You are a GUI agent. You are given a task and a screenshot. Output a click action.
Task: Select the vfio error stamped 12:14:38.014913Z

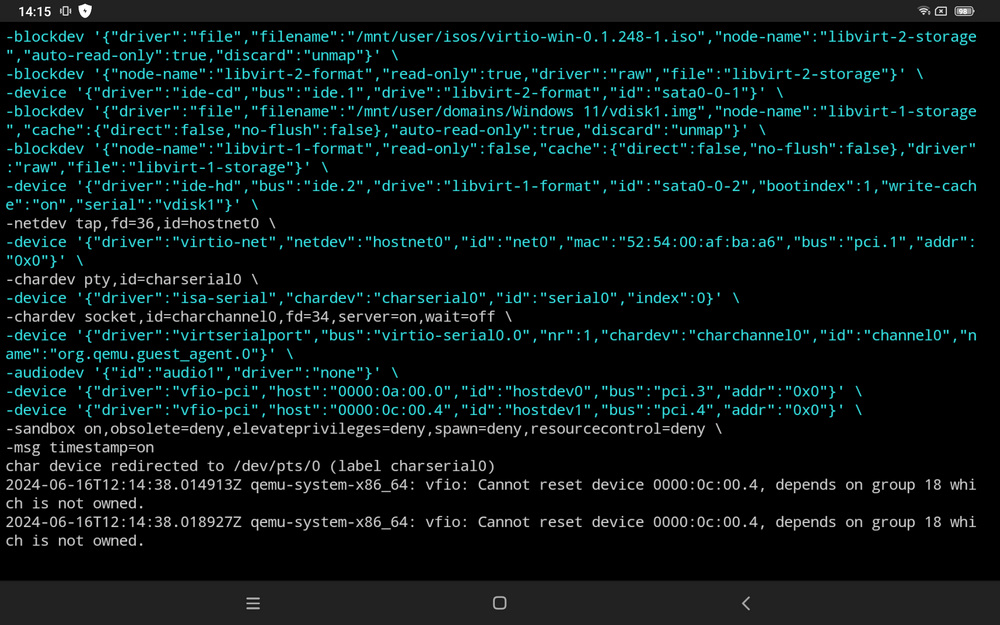point(491,494)
